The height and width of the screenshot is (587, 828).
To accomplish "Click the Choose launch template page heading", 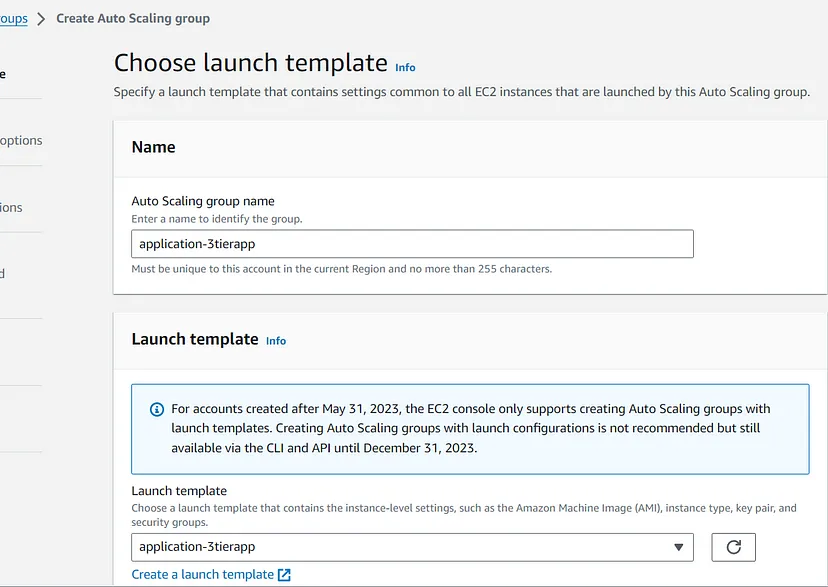I will (250, 63).
